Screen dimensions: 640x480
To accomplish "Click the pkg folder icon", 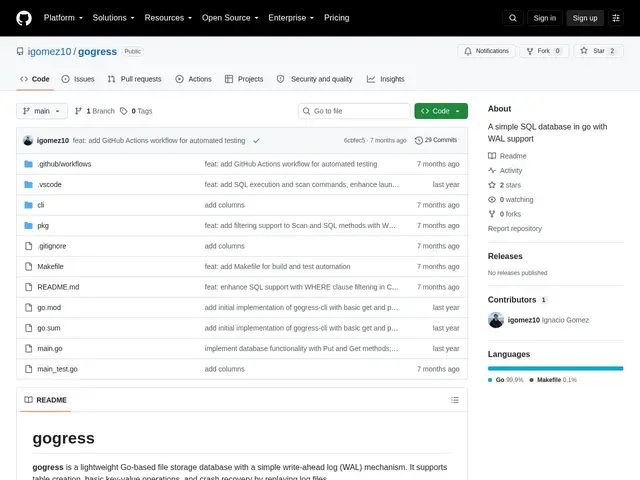I will [x=28, y=225].
